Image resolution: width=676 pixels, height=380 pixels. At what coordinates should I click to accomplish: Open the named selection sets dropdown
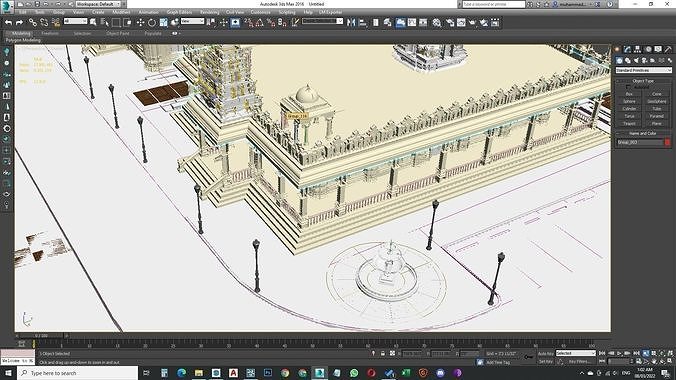322,21
